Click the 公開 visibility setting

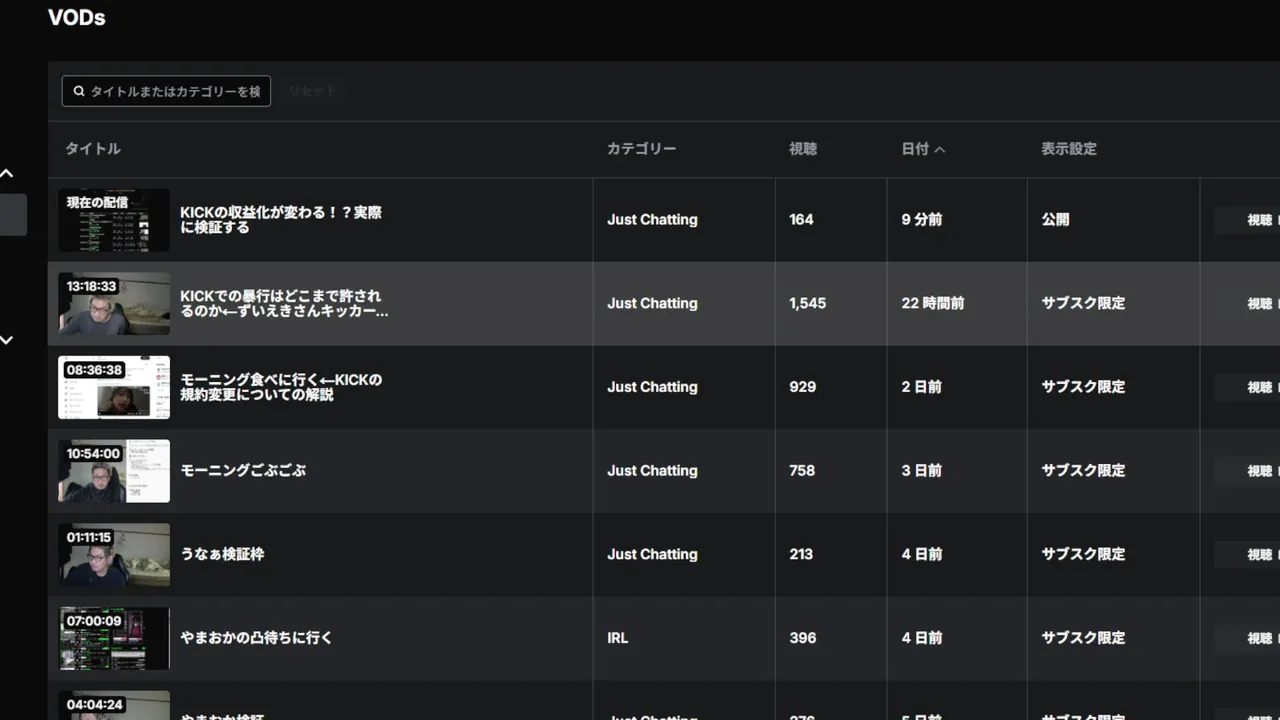tap(1055, 220)
